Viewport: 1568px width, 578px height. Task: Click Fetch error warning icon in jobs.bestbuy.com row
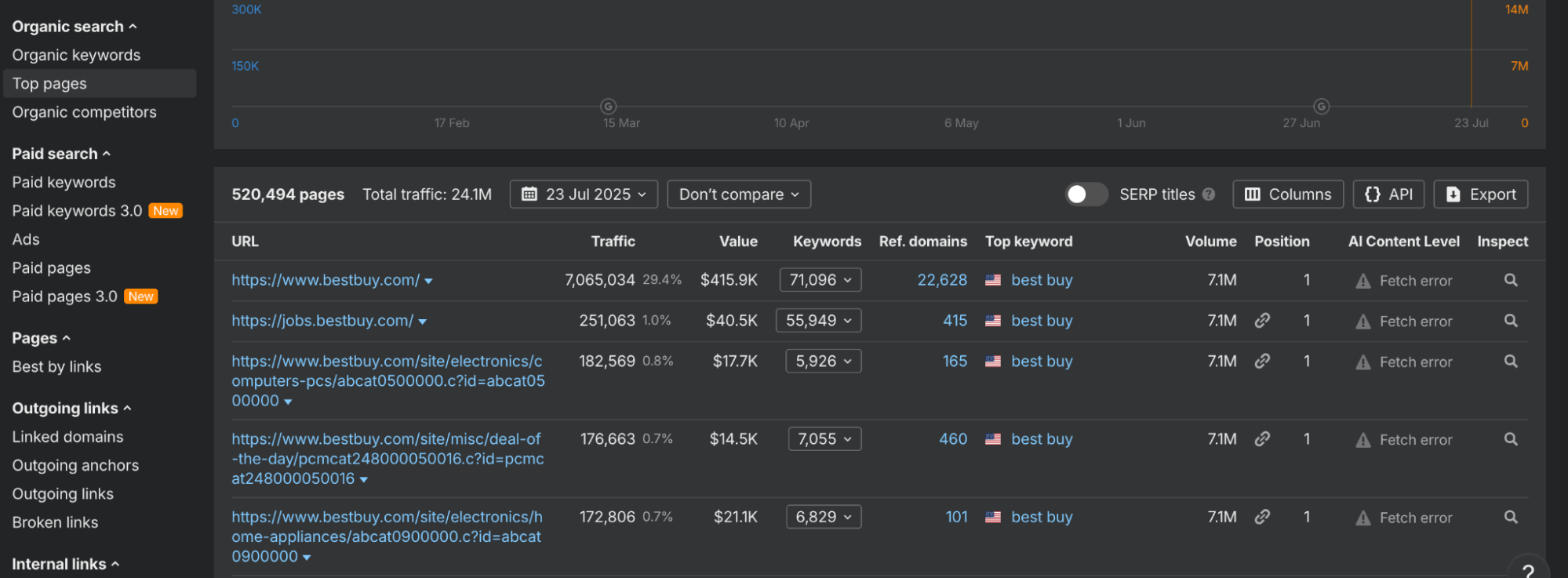[1363, 322]
